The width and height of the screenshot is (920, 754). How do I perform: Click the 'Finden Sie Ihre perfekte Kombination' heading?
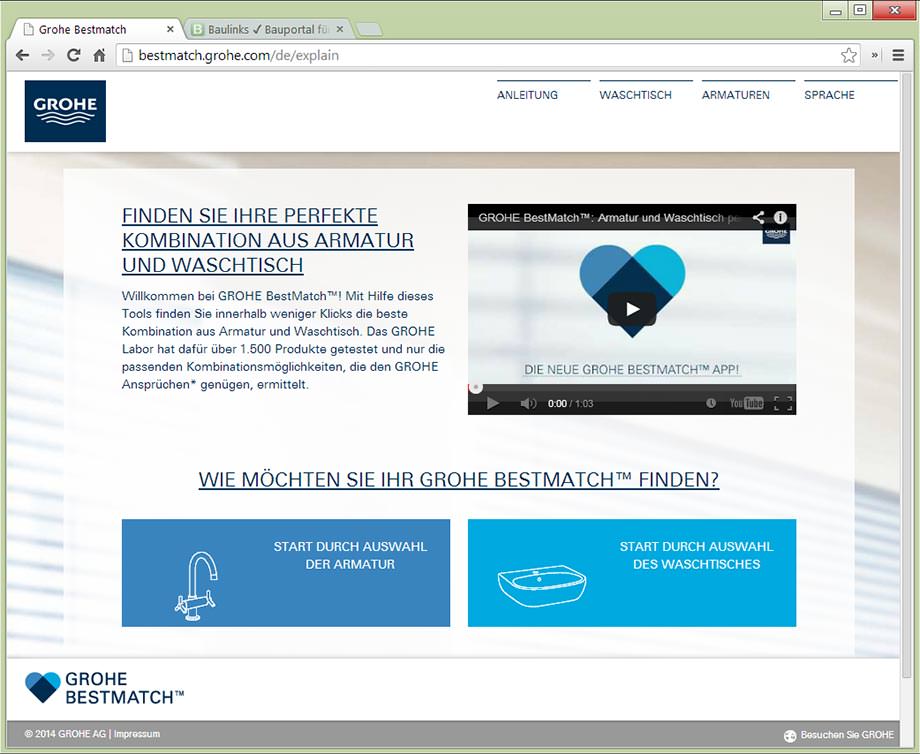268,240
